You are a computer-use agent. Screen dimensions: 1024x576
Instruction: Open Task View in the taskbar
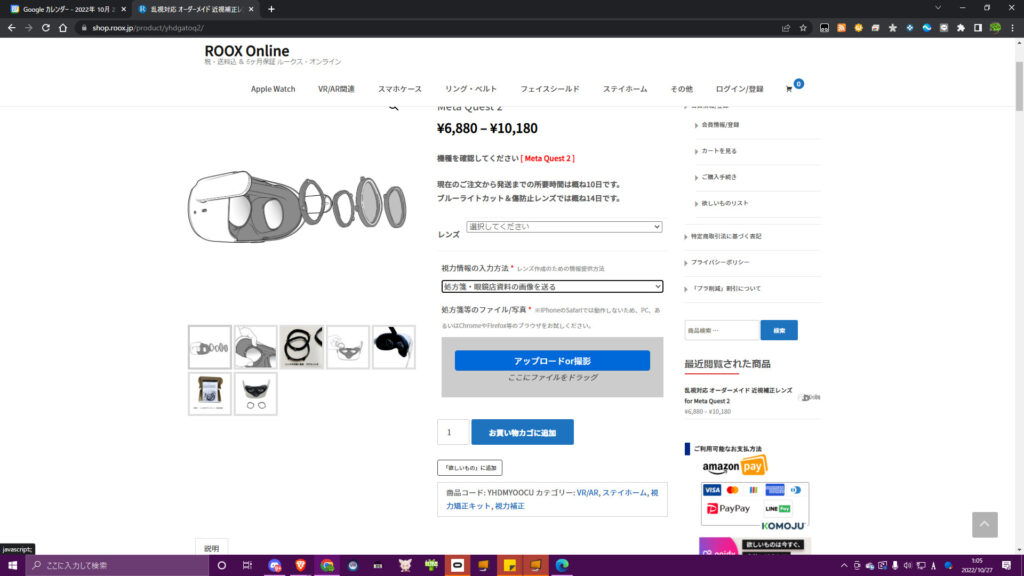247,566
